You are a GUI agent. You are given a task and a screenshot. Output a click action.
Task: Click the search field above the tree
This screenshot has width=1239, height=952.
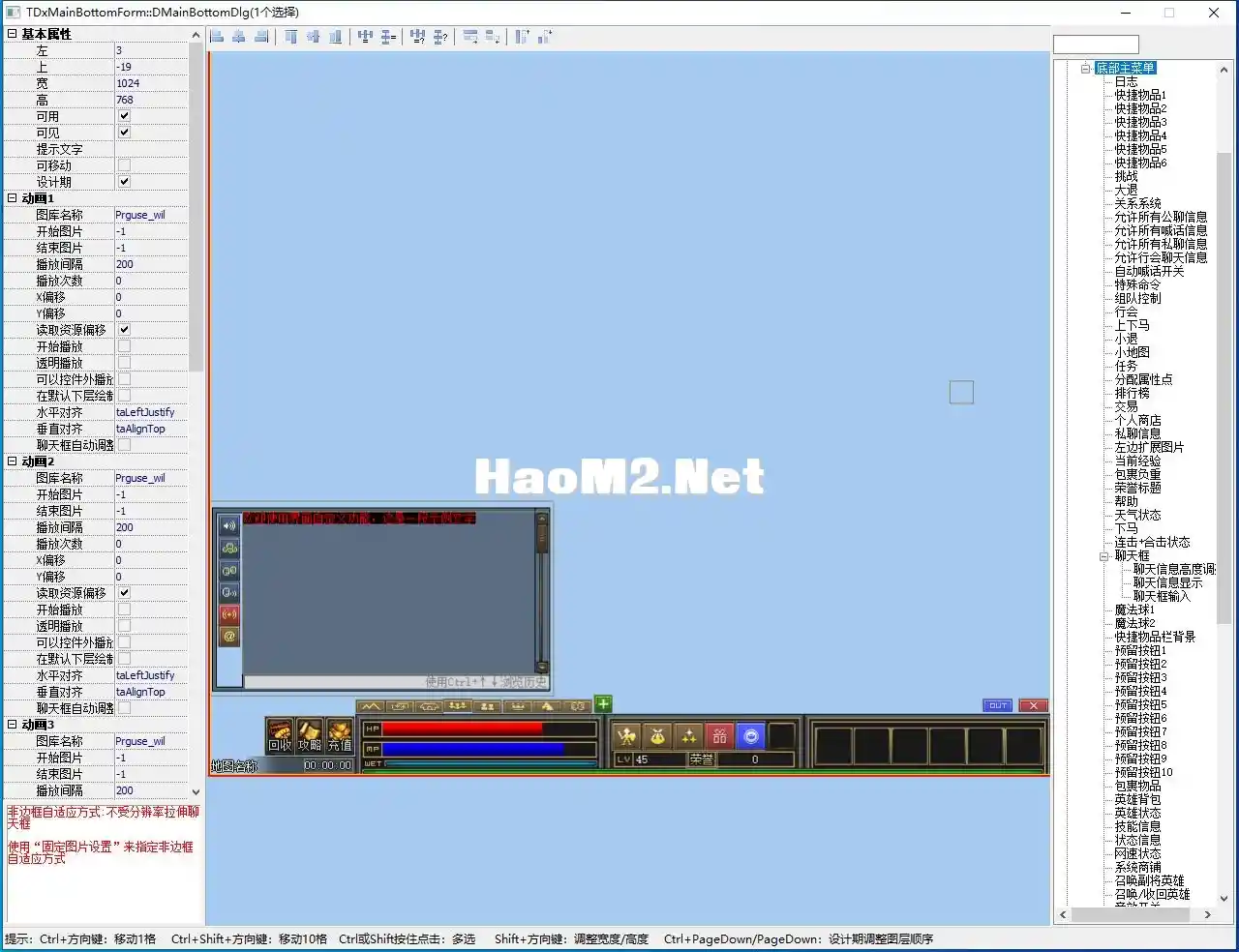coord(1096,45)
